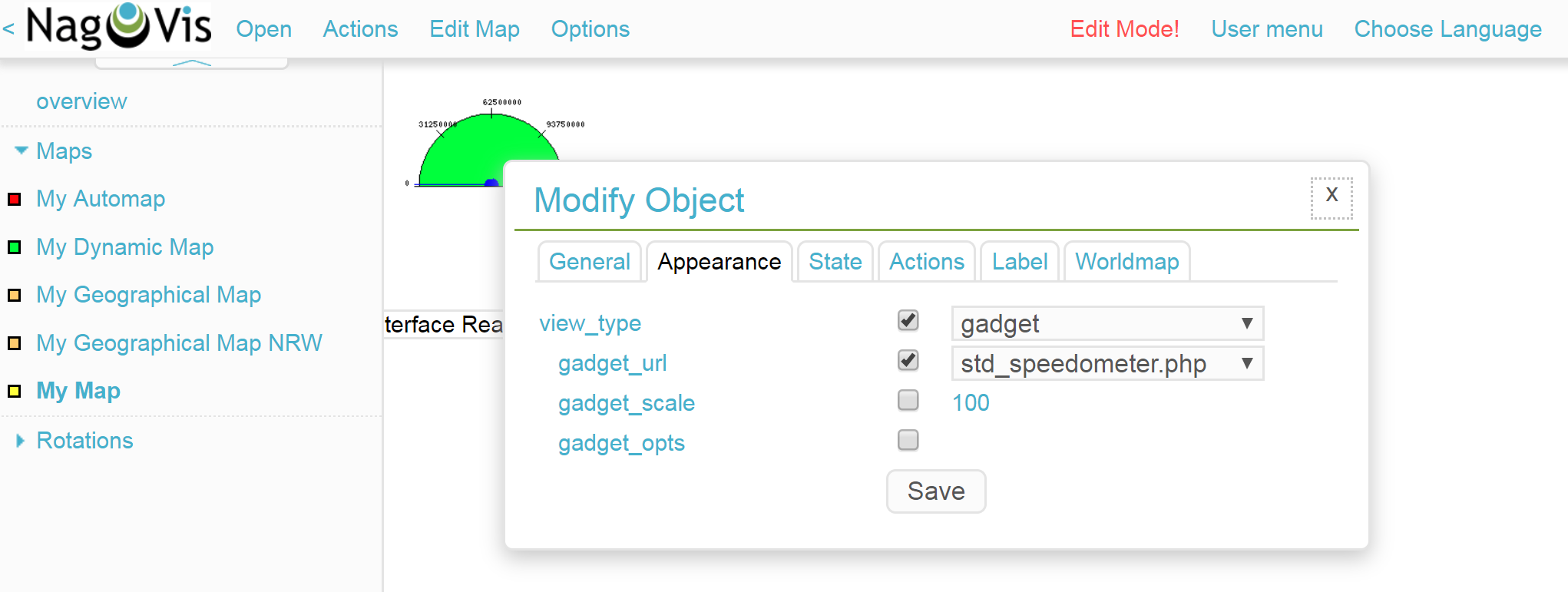Open the Edit Map menu
Image resolution: width=1568 pixels, height=592 pixels.
(x=475, y=29)
